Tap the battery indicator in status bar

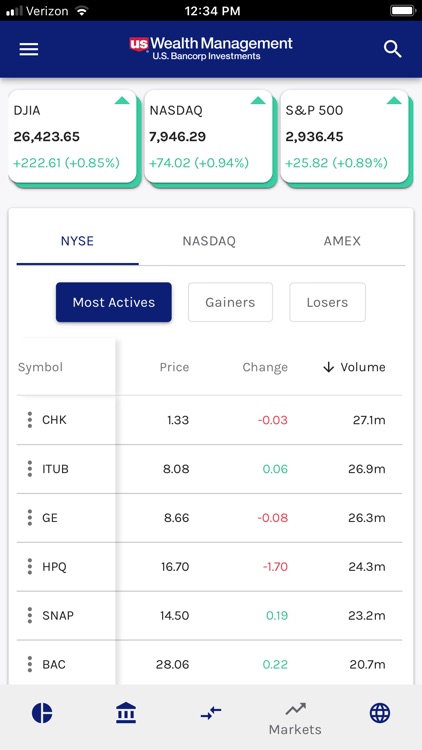[x=403, y=11]
